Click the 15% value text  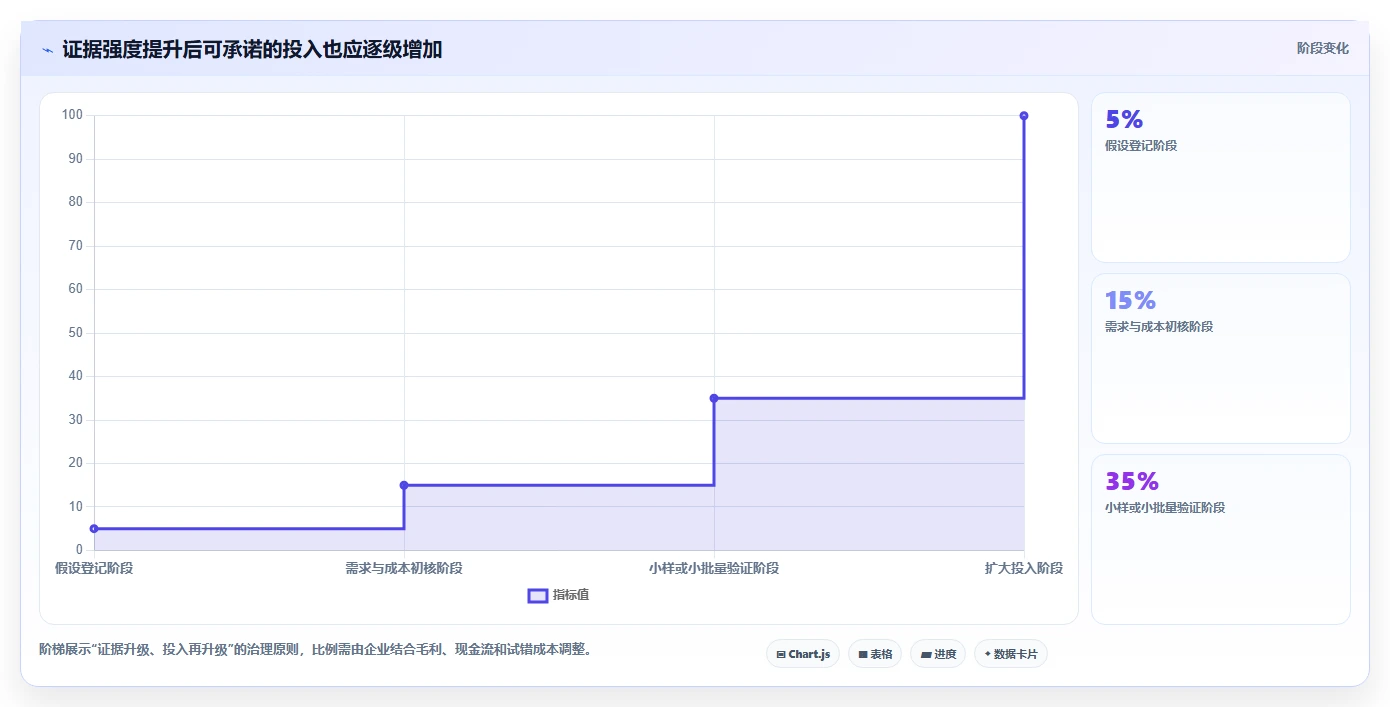point(1130,300)
